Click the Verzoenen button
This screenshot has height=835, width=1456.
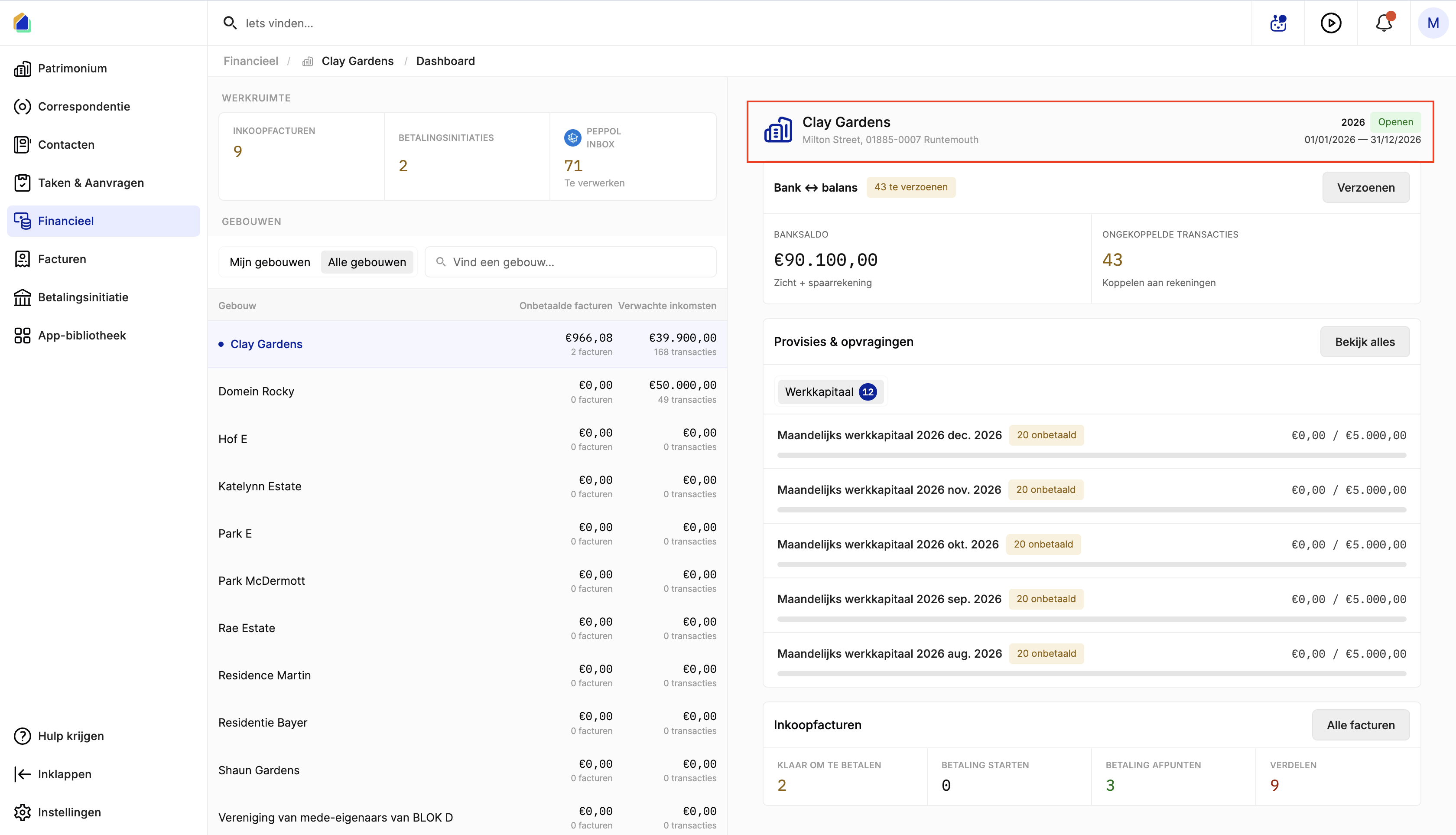(x=1366, y=188)
